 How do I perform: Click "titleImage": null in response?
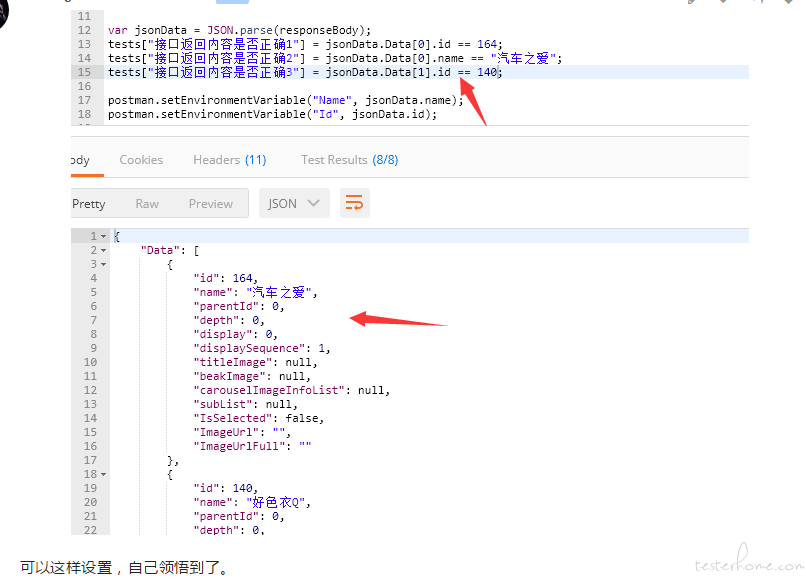pos(255,362)
